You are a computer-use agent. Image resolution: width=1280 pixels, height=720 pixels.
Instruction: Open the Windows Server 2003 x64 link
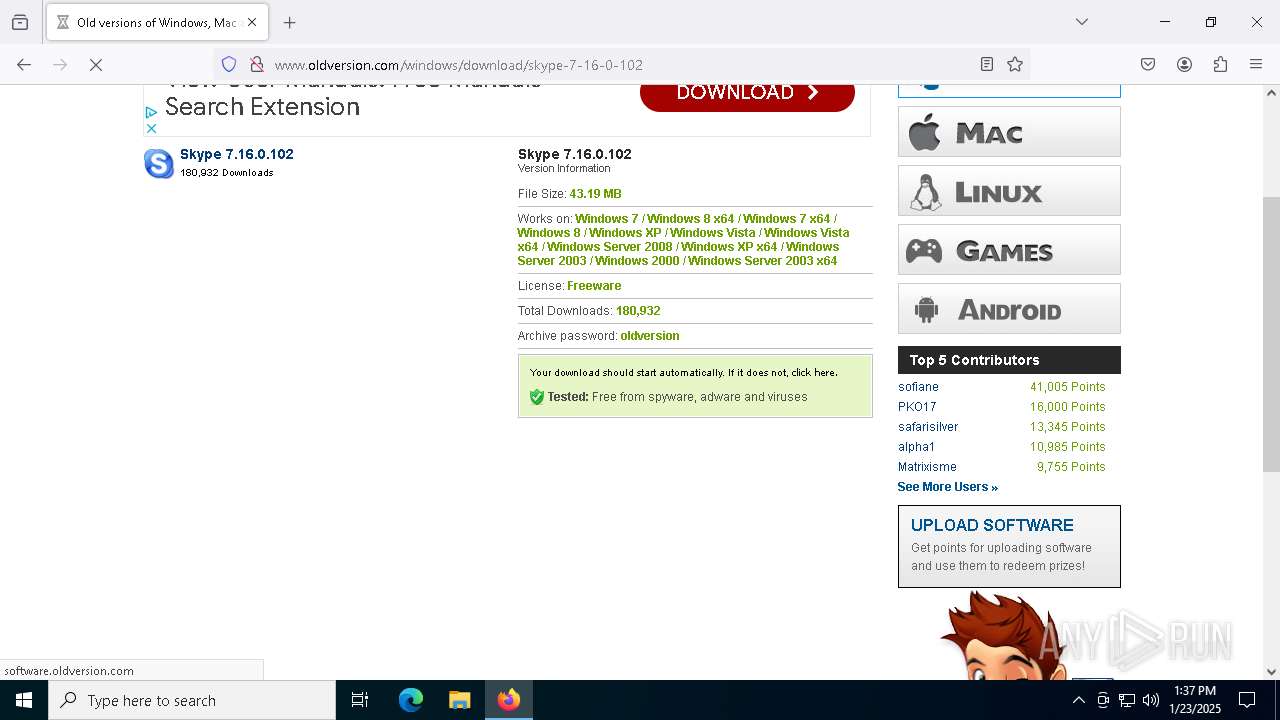click(x=763, y=261)
